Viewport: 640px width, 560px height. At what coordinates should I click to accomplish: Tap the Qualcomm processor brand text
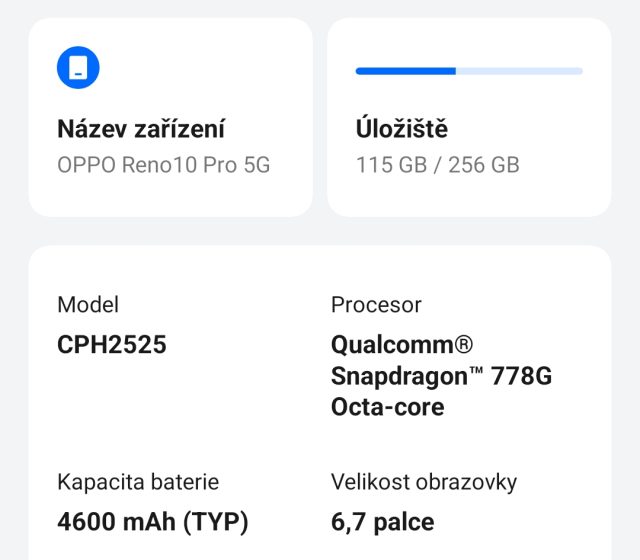point(392,345)
